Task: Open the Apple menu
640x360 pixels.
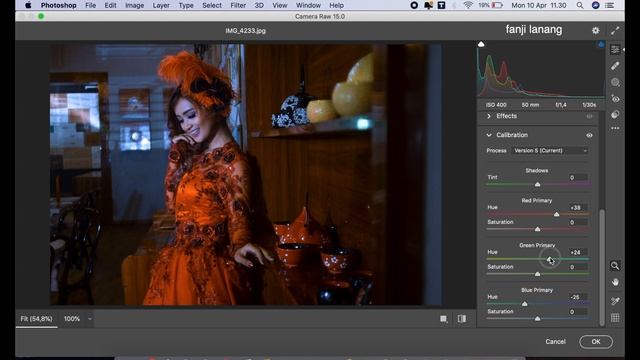Action: [28, 5]
